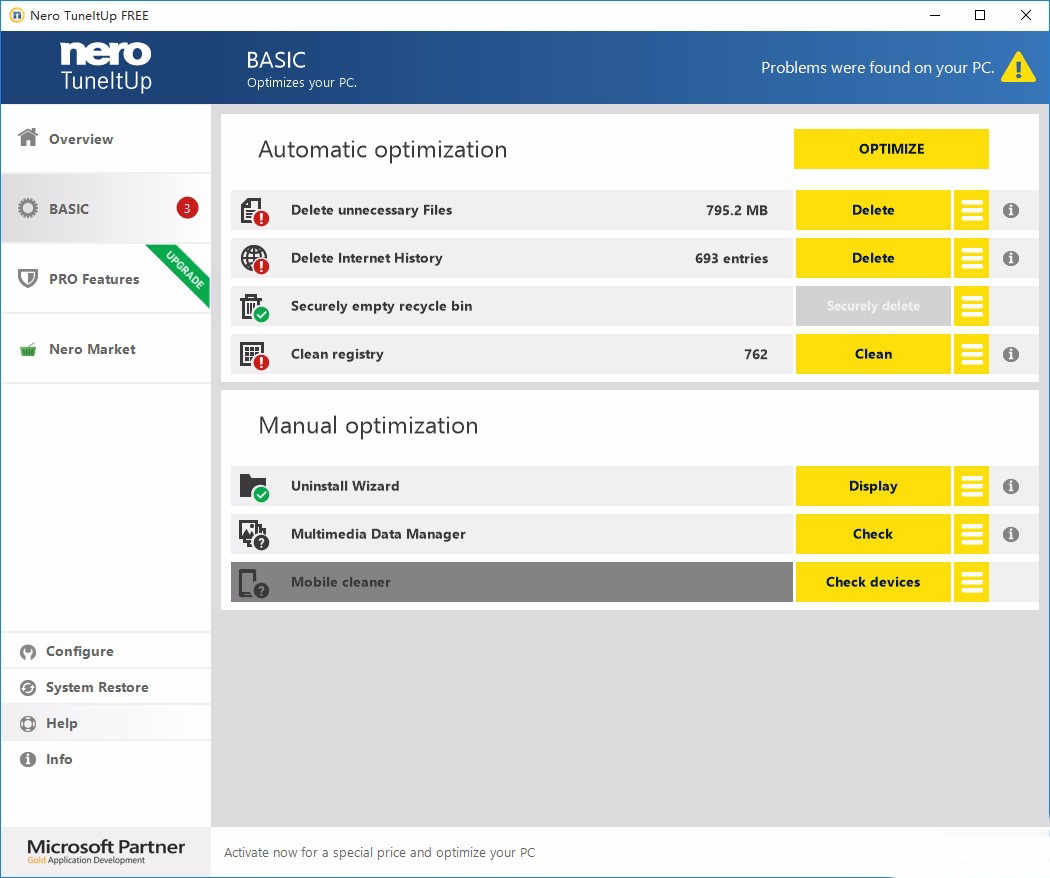
Task: Click the Mobile cleaner phone icon
Action: click(x=254, y=583)
